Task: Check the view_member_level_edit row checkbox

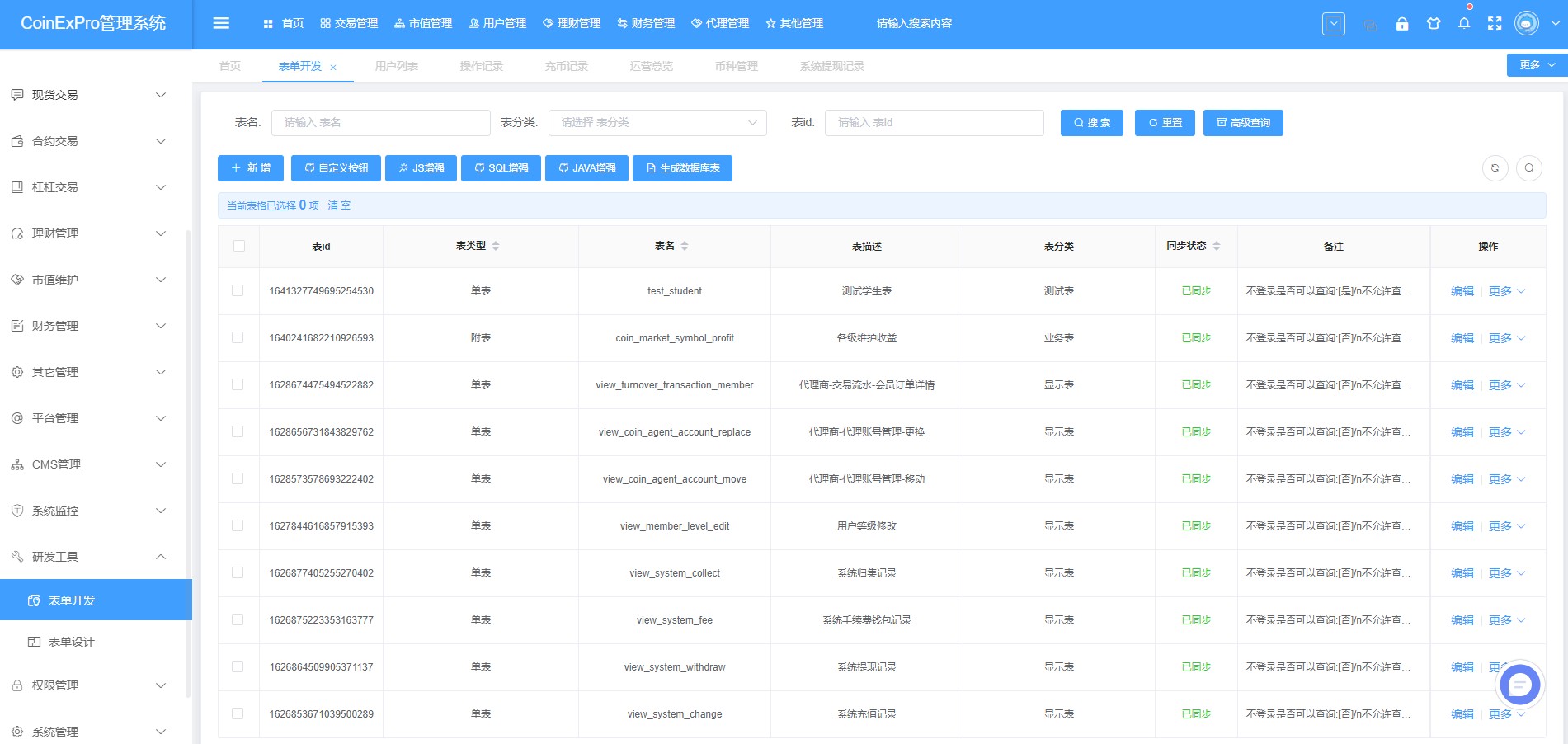Action: 238,525
